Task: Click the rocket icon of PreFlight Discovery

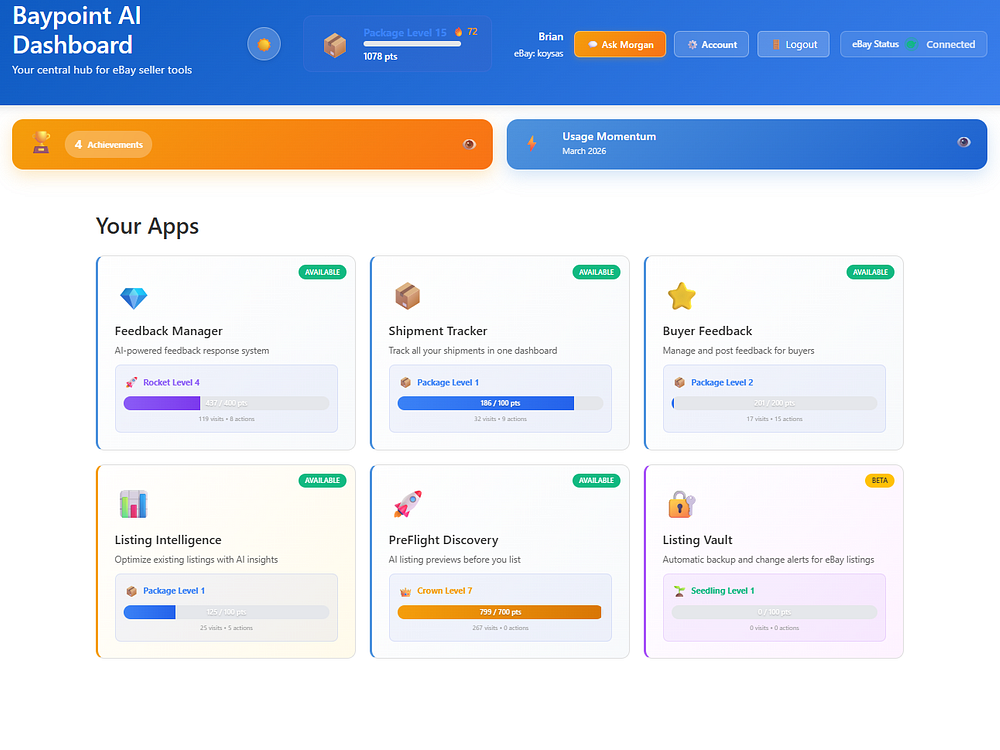Action: coord(408,504)
